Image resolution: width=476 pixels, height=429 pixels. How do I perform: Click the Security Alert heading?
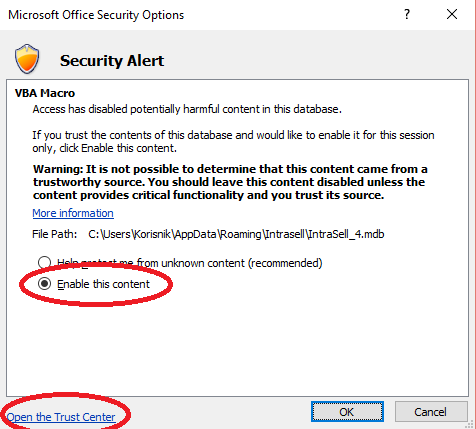coord(112,61)
